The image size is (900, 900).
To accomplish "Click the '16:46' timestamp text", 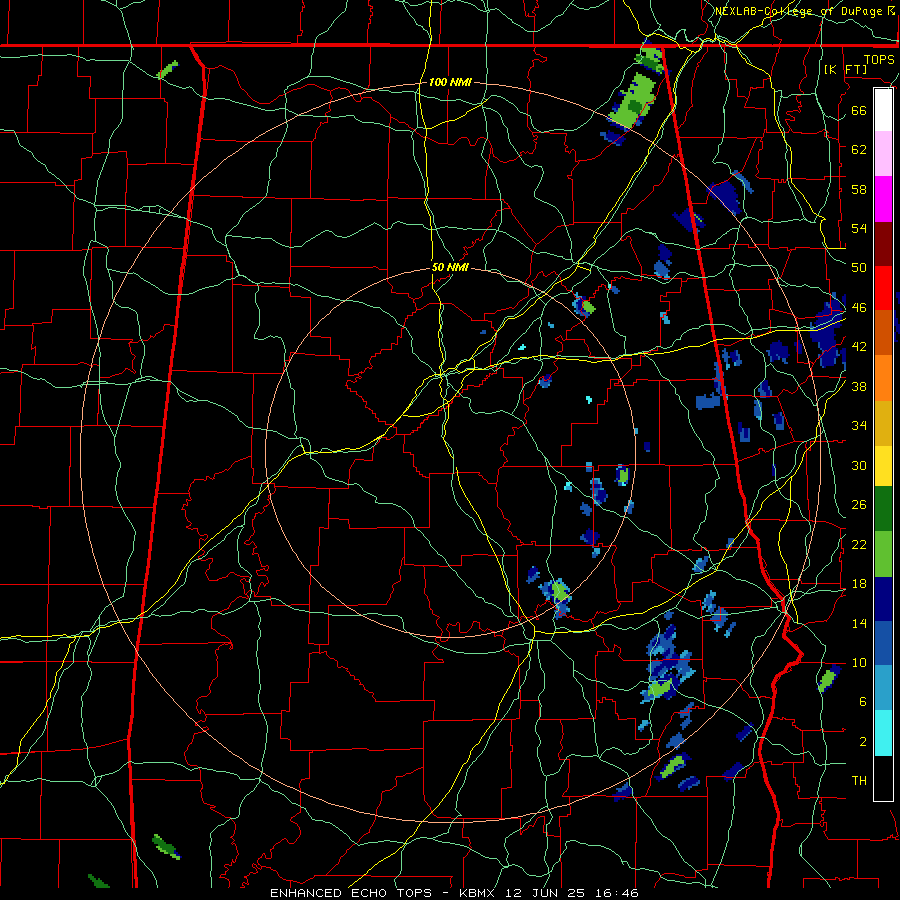I will tap(617, 893).
